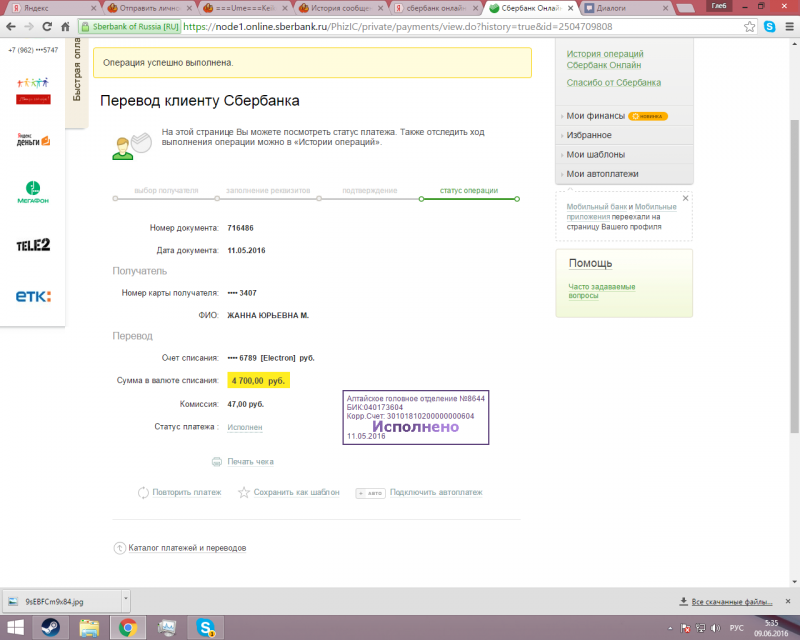This screenshot has width=800, height=640.
Task: Click the авто badge for autopayment
Action: pos(370,493)
